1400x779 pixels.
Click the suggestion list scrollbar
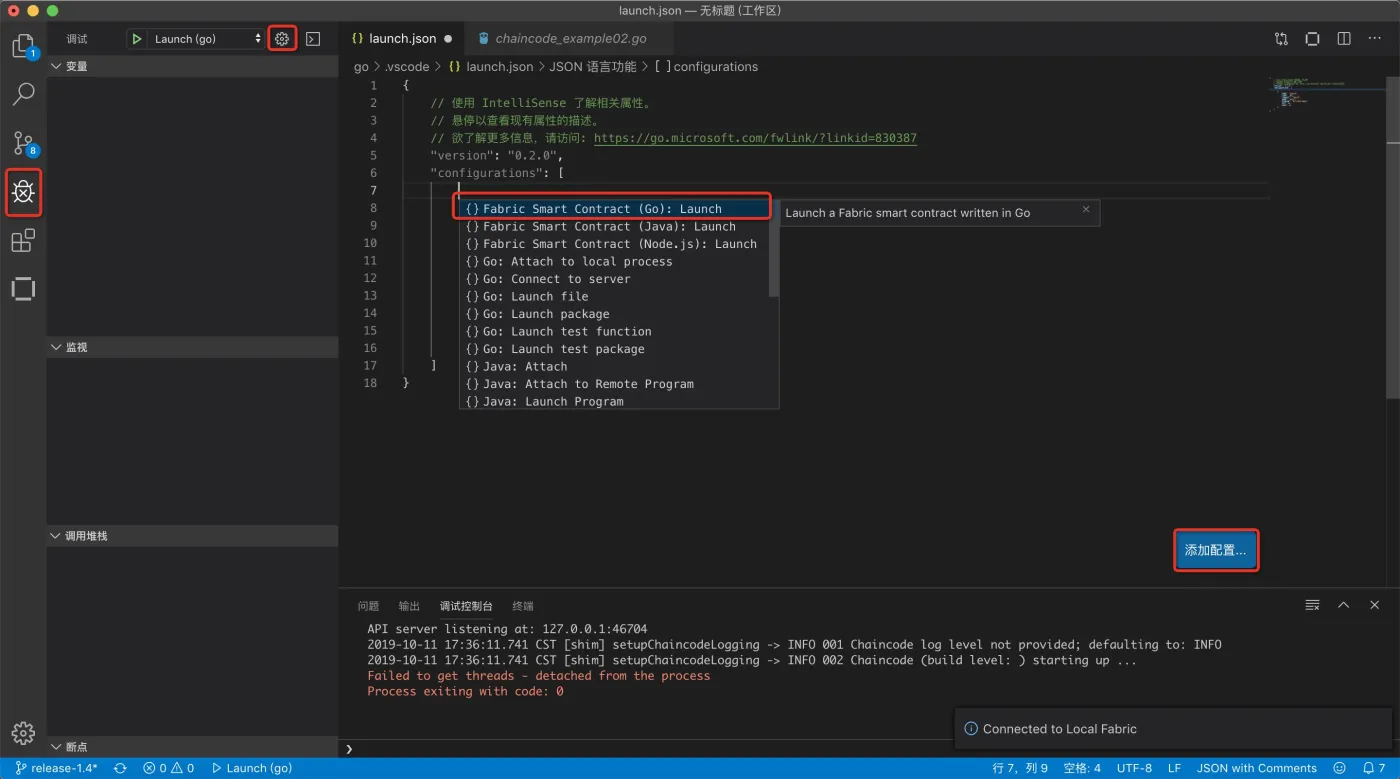point(774,248)
